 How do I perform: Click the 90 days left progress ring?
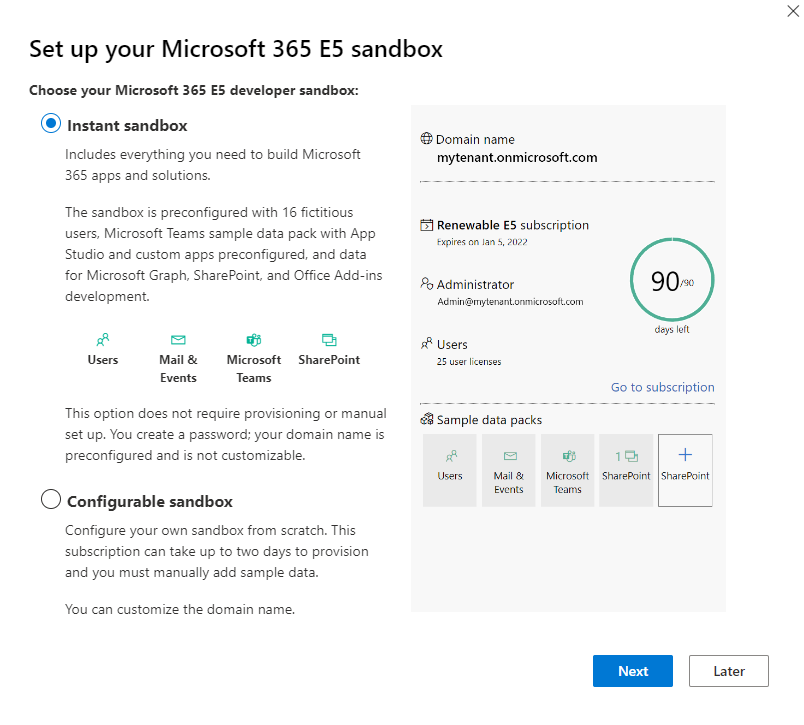pos(672,280)
